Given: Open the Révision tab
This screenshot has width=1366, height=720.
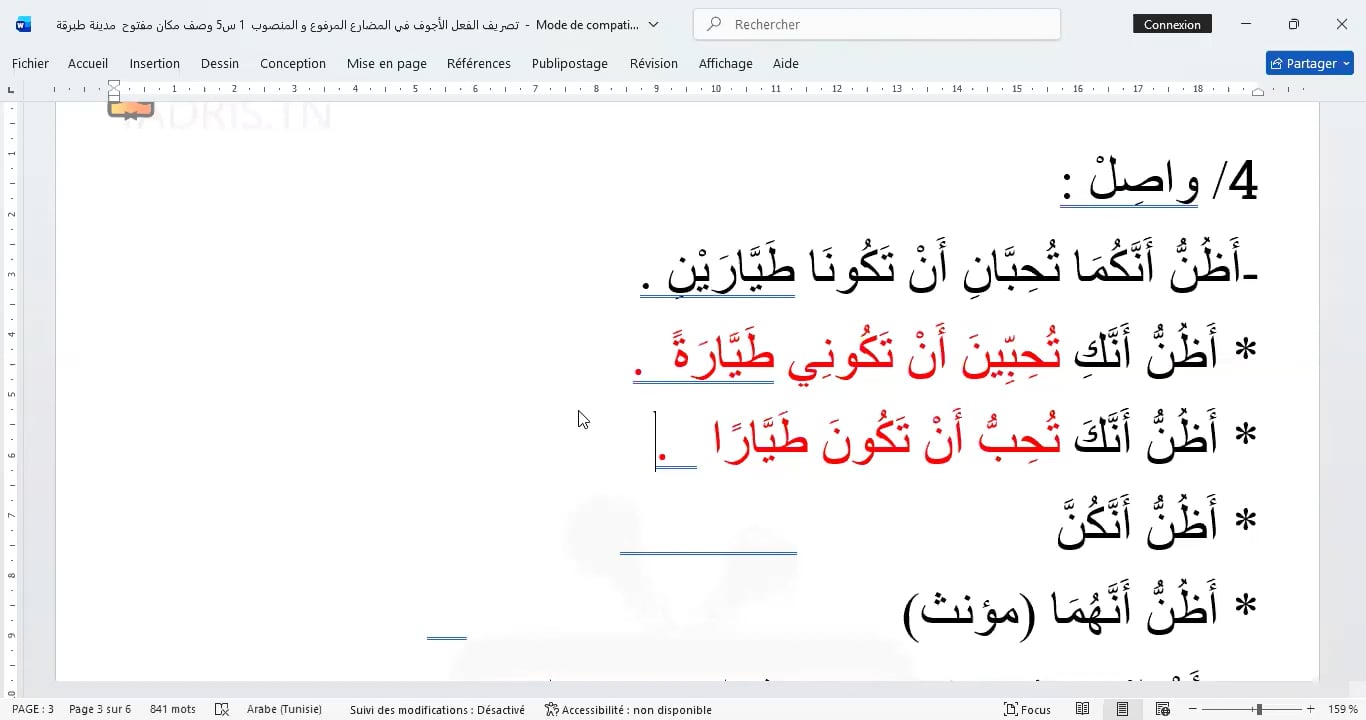Looking at the screenshot, I should click(654, 63).
